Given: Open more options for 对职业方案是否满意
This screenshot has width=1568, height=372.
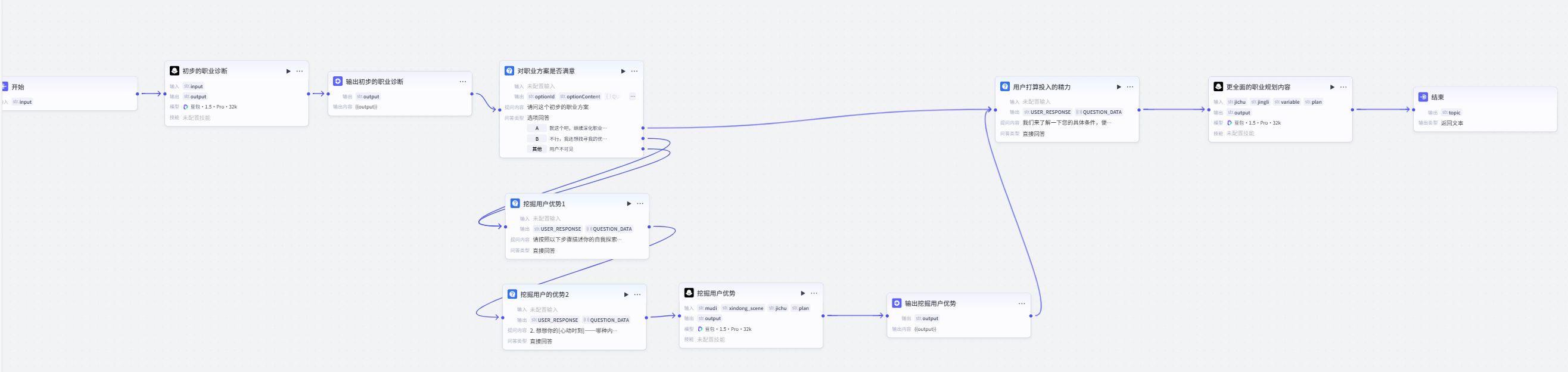Looking at the screenshot, I should [x=634, y=71].
